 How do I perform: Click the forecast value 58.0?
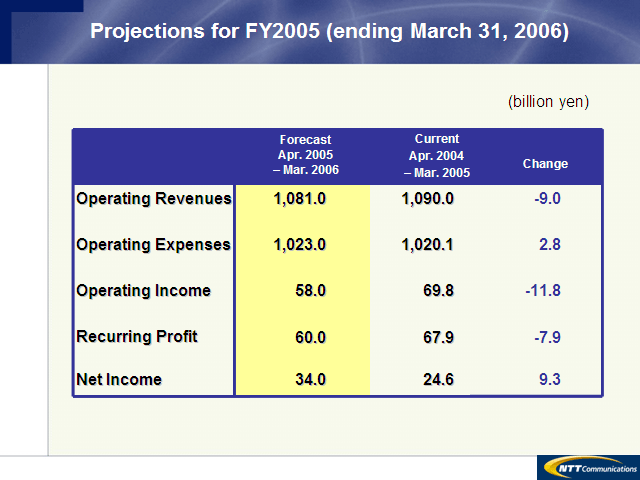(311, 291)
